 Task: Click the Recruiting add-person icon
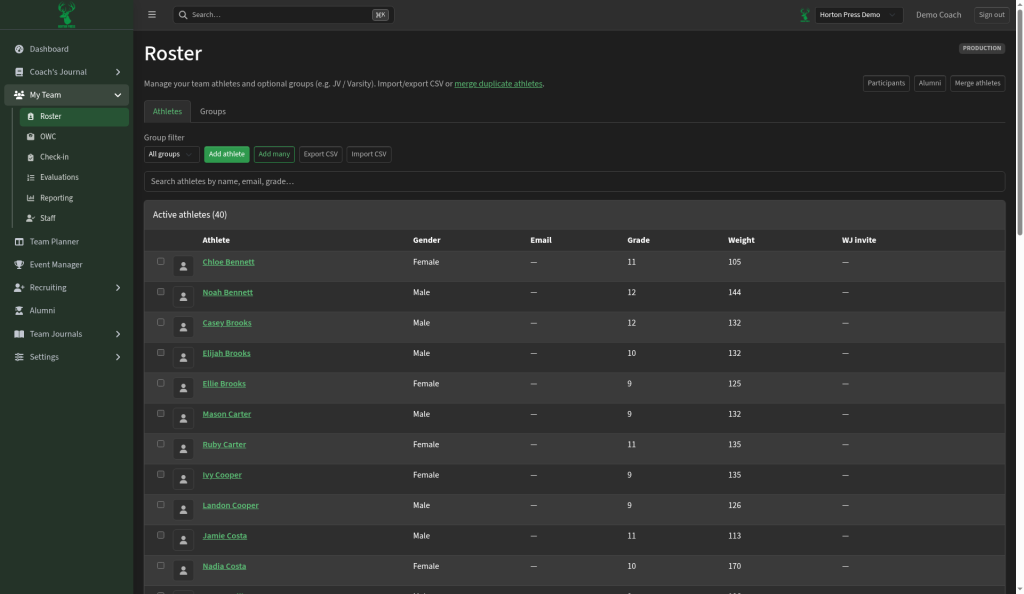pos(19,287)
